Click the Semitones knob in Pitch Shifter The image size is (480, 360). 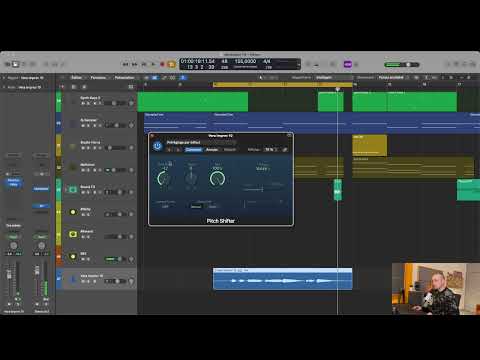coord(164,178)
